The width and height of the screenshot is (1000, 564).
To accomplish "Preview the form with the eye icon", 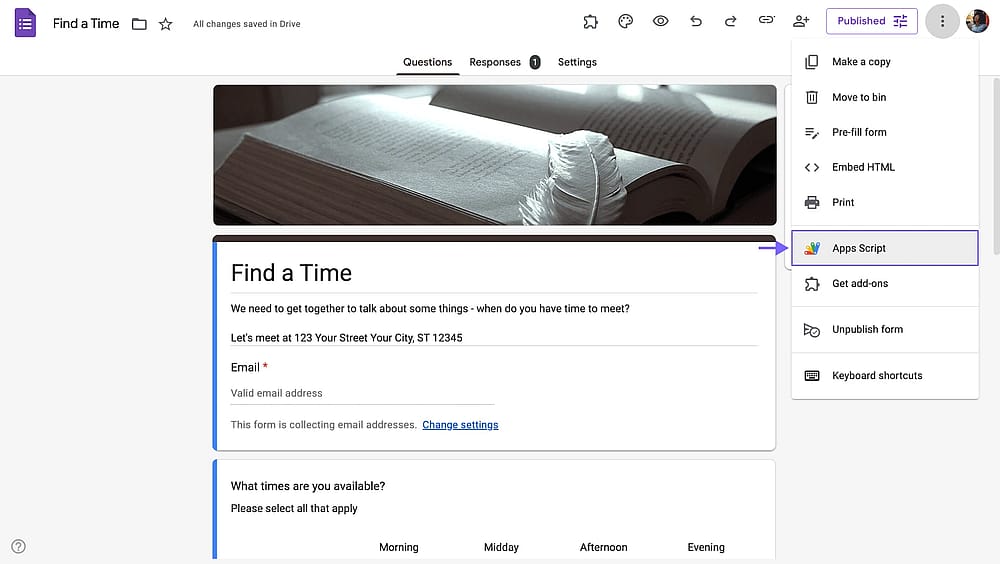I will click(661, 21).
